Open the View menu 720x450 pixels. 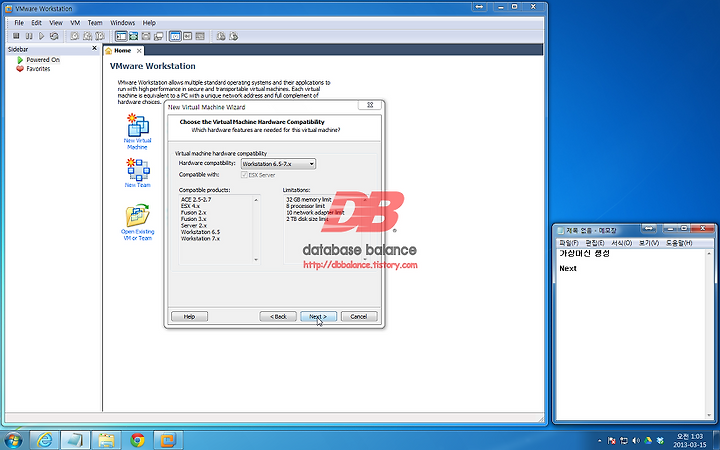[x=56, y=22]
